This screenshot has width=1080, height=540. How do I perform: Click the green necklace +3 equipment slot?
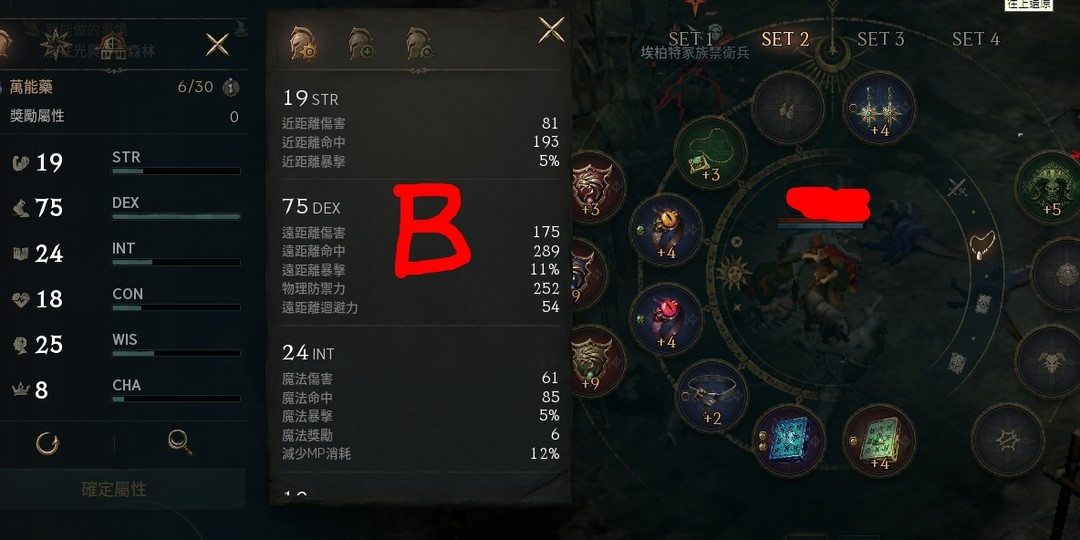pyautogui.click(x=709, y=152)
